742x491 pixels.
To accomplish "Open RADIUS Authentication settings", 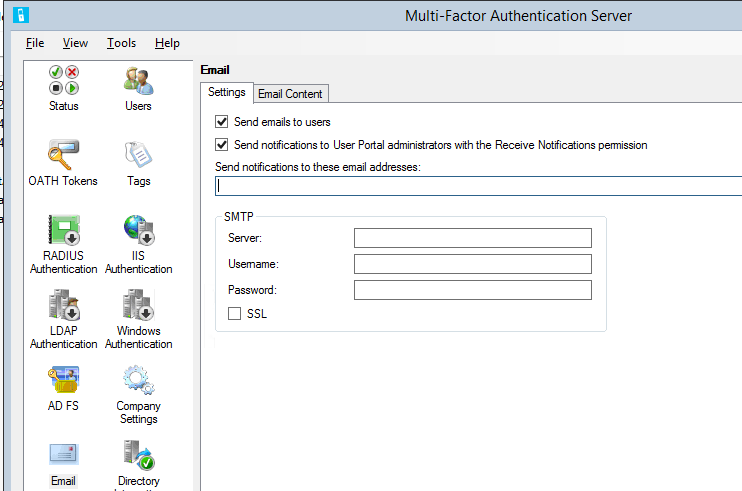I will (x=63, y=232).
